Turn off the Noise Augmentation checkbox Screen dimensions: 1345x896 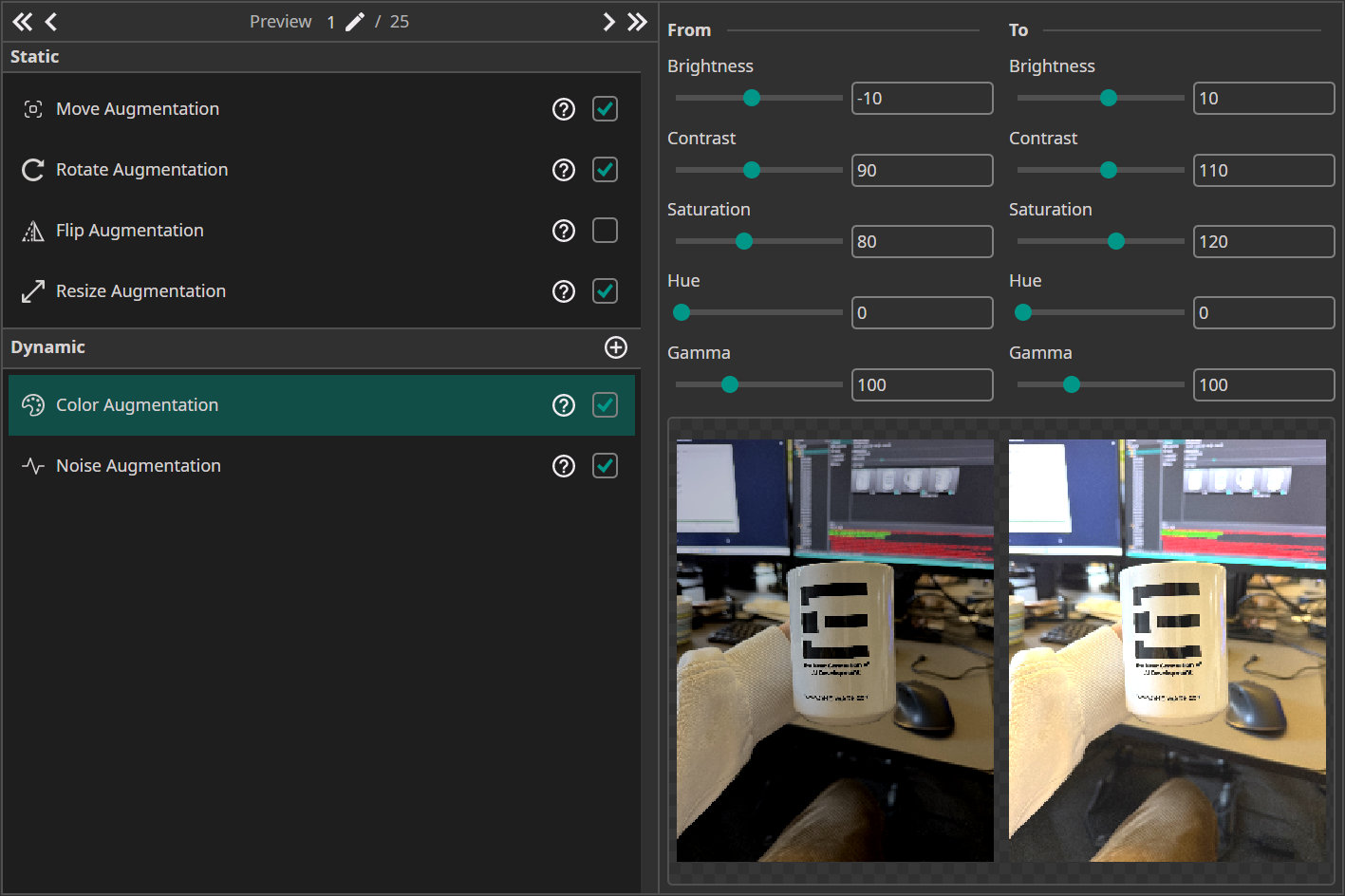(605, 466)
